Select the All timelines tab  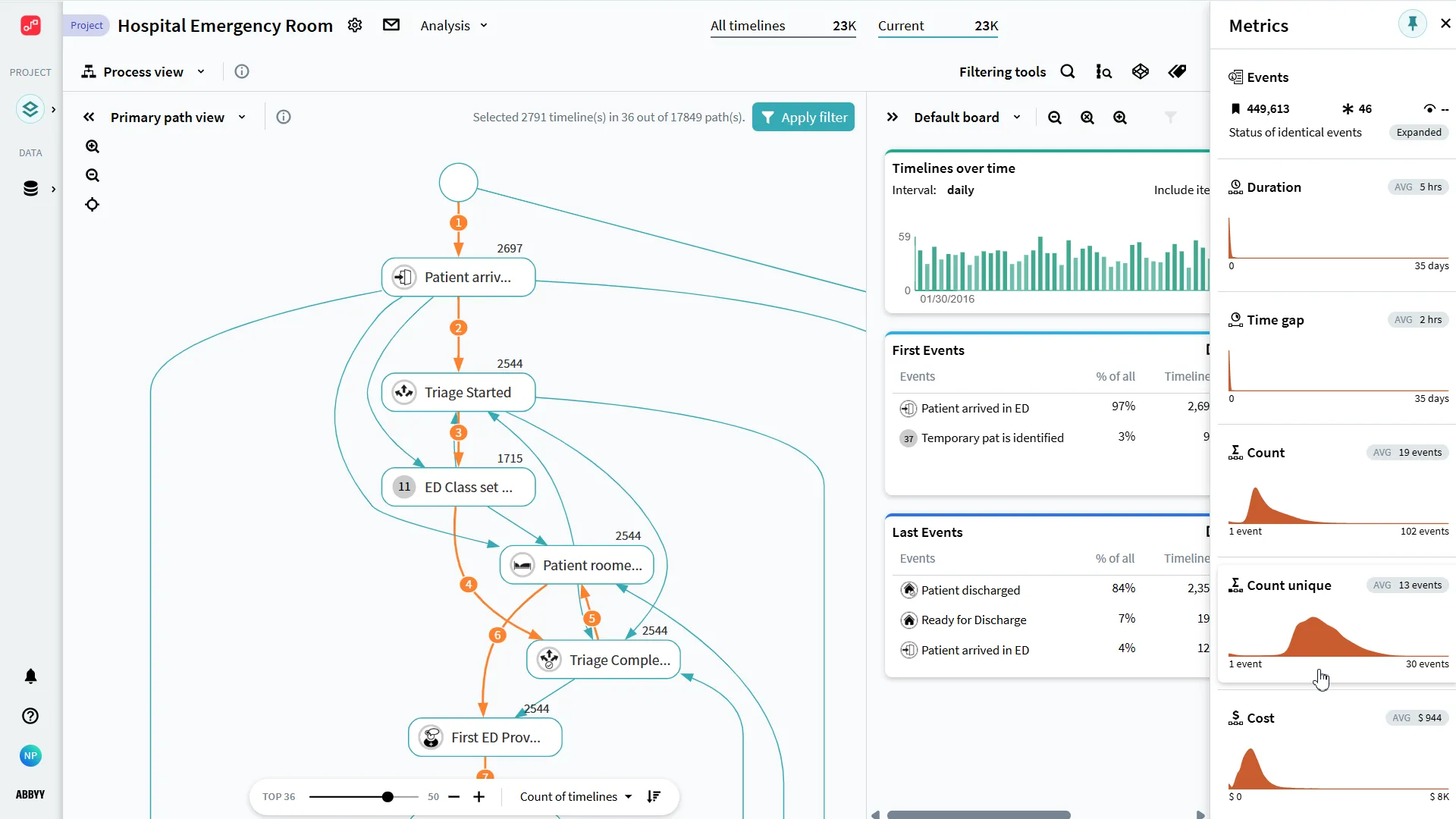coord(783,26)
